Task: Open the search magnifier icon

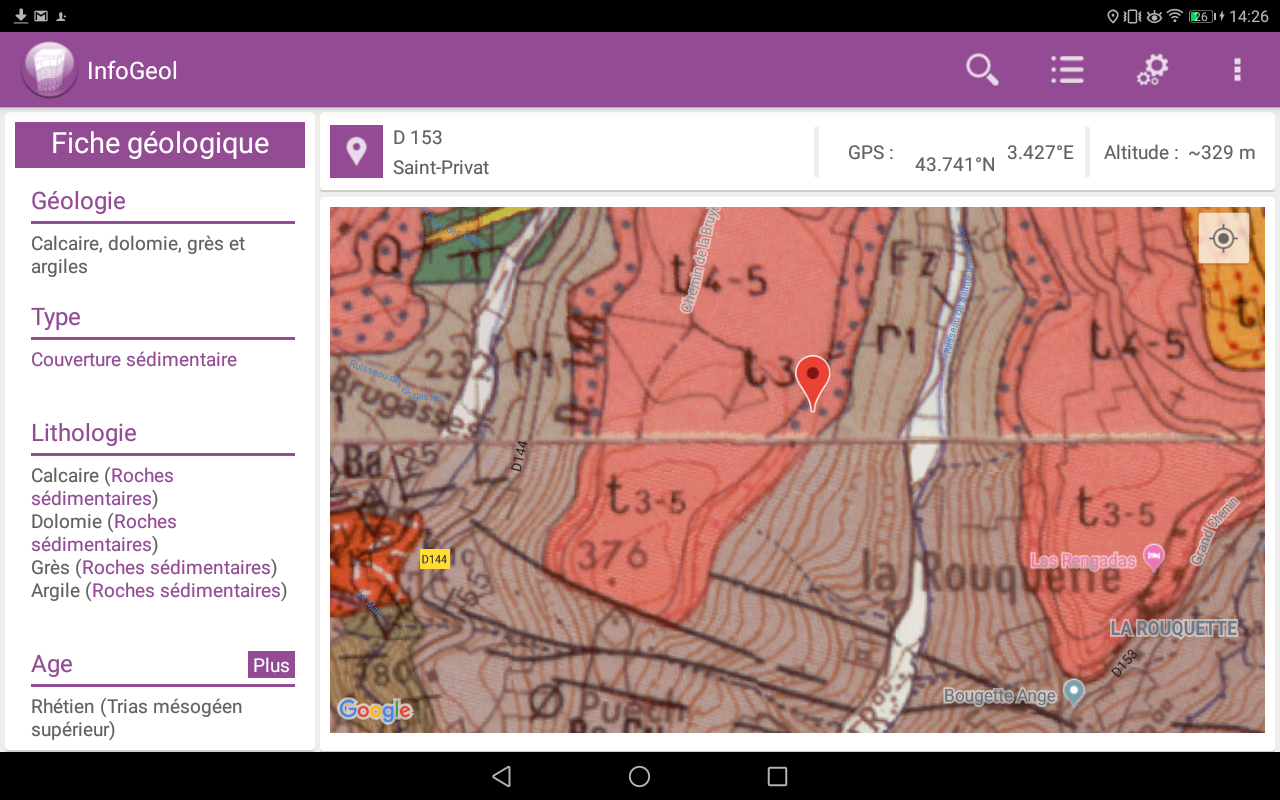Action: [x=982, y=70]
